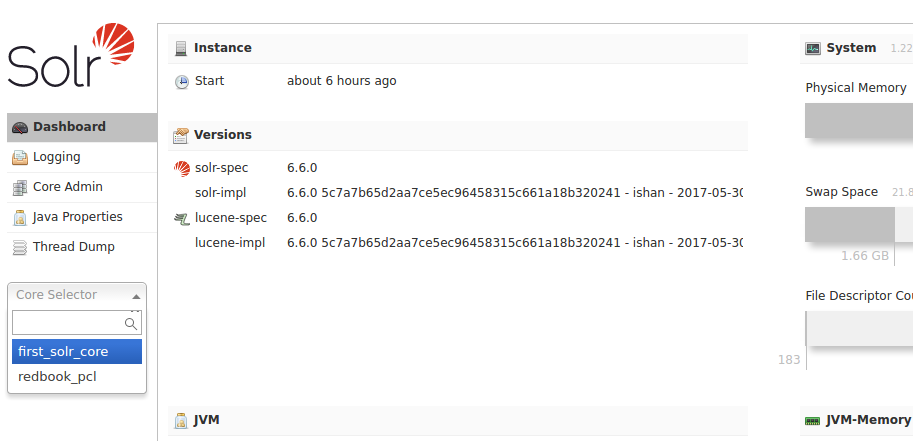Click the System monitor icon
Image resolution: width=913 pixels, height=441 pixels.
[813, 48]
